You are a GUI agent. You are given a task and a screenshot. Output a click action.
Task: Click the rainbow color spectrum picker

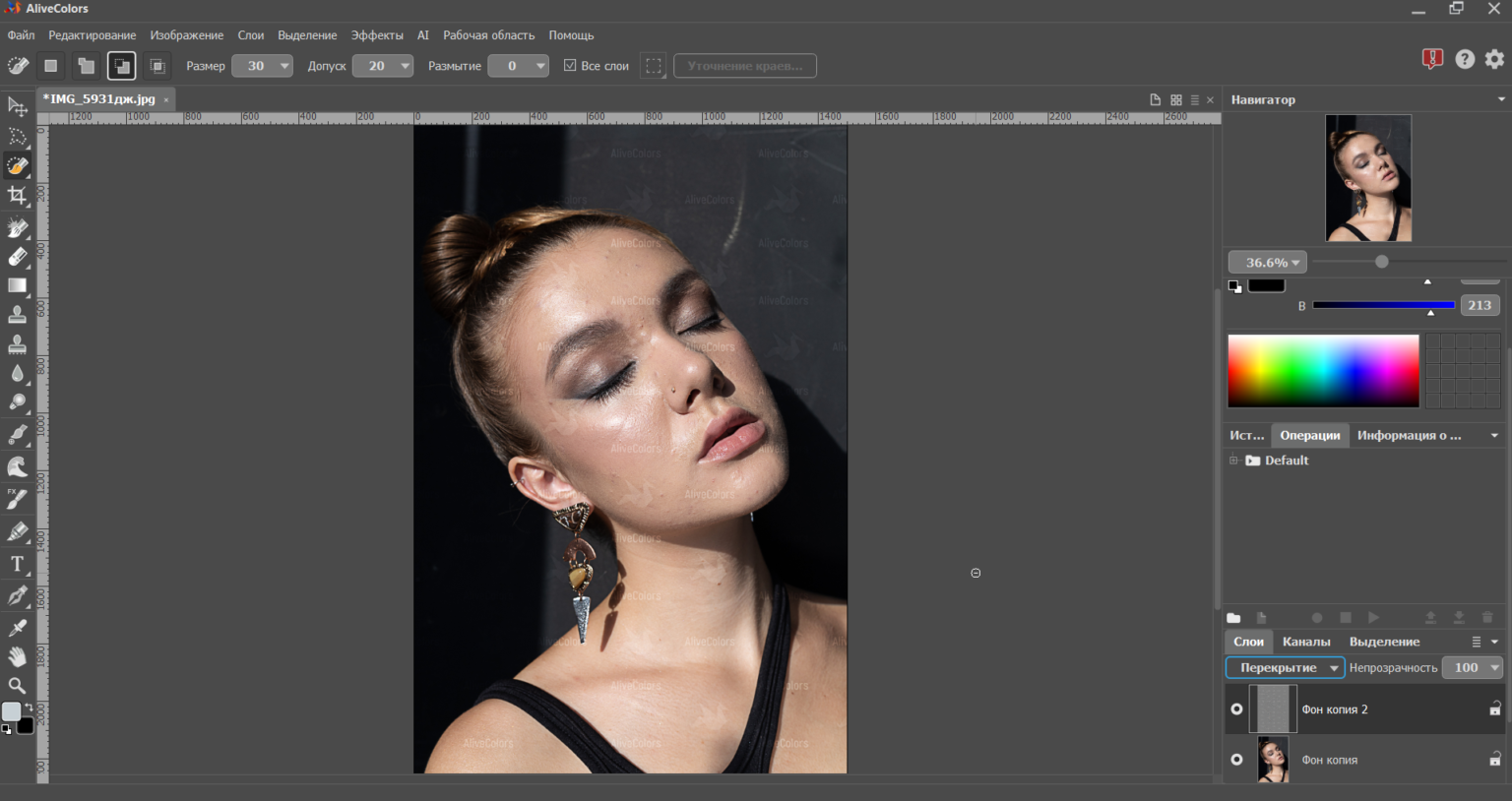click(x=1323, y=371)
